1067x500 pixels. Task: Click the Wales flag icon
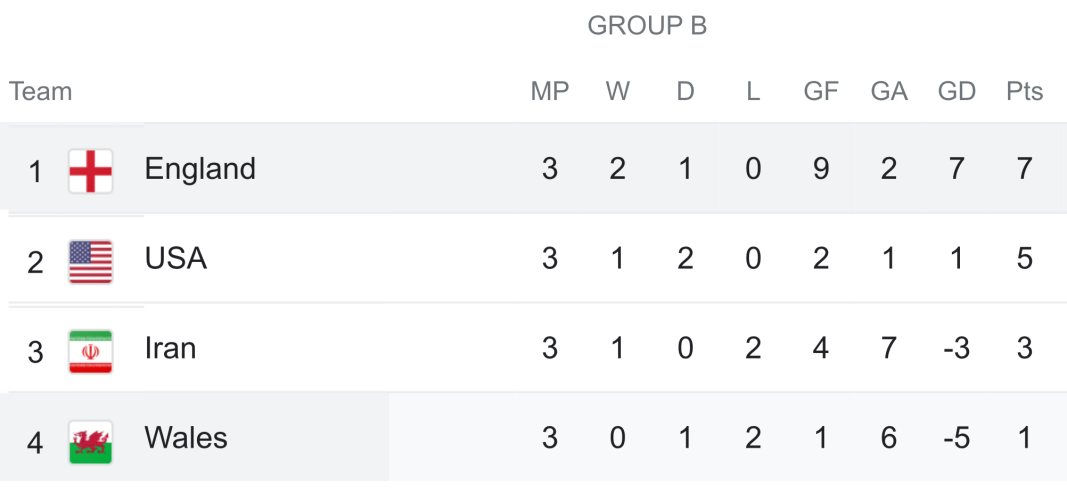90,441
